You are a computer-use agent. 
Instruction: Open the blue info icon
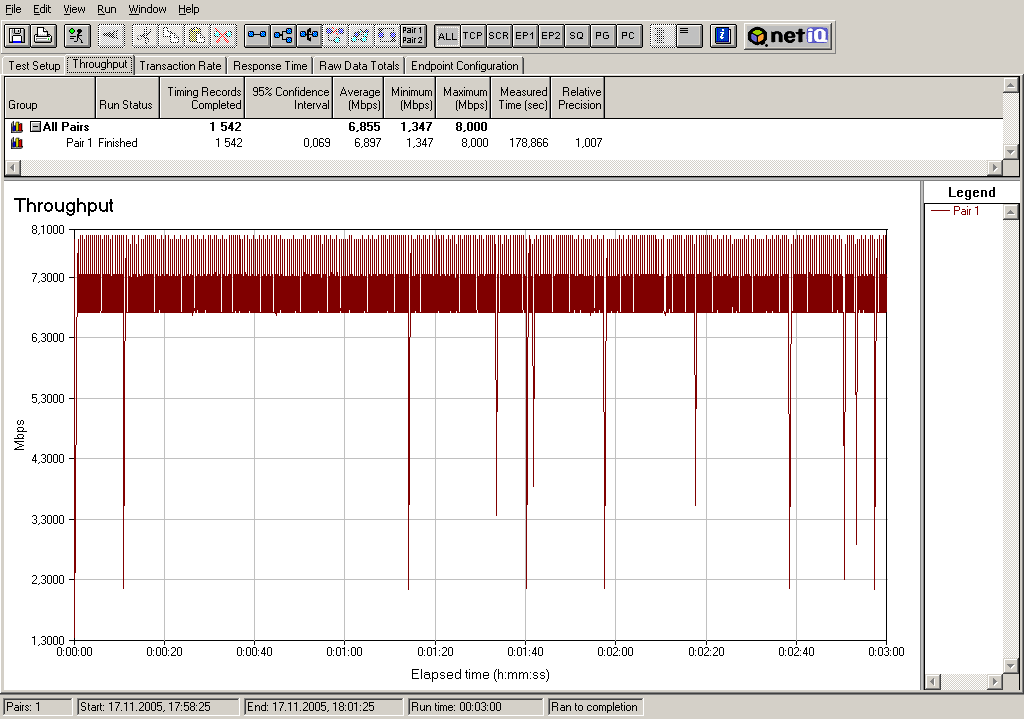point(722,36)
